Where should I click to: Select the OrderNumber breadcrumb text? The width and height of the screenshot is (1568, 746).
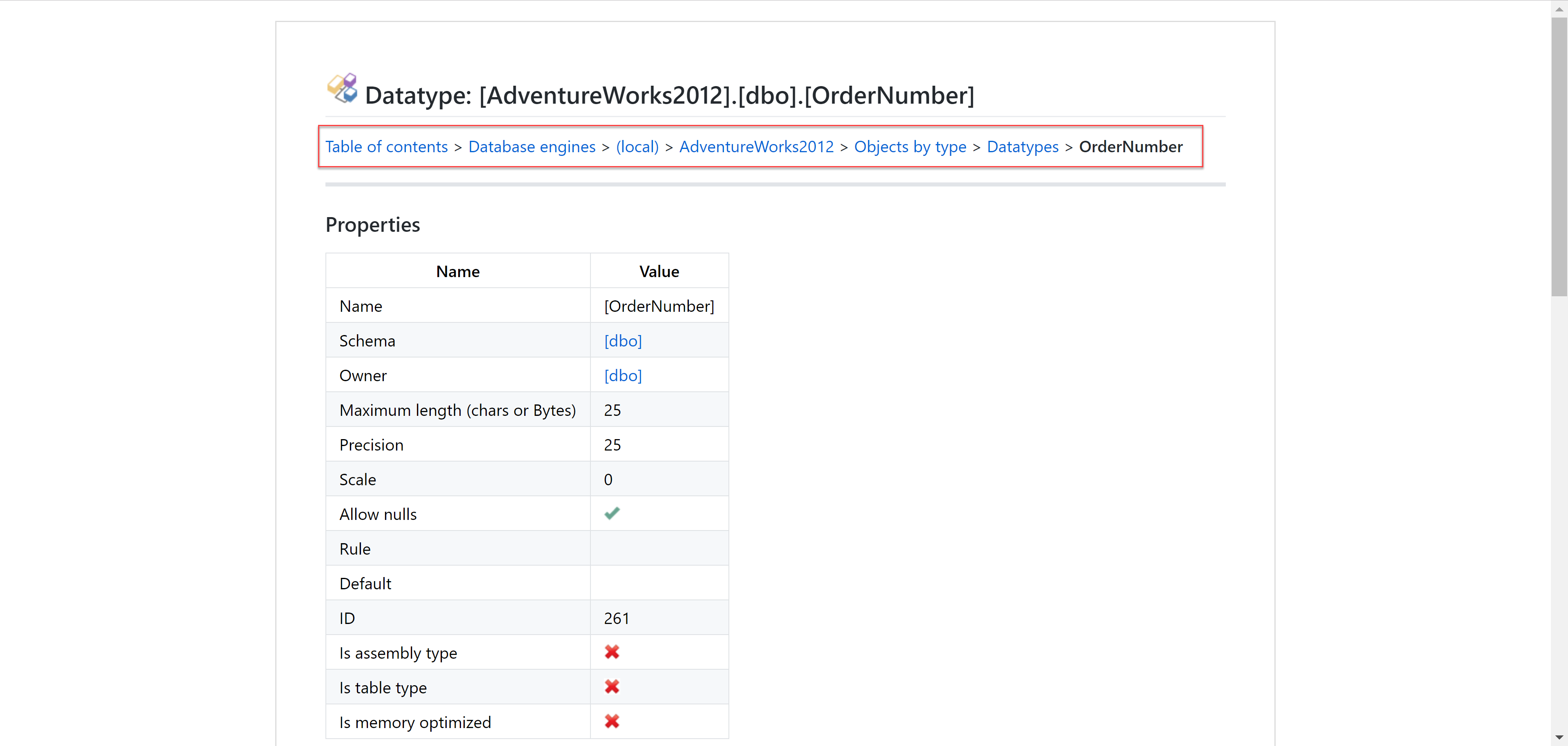pos(1130,147)
